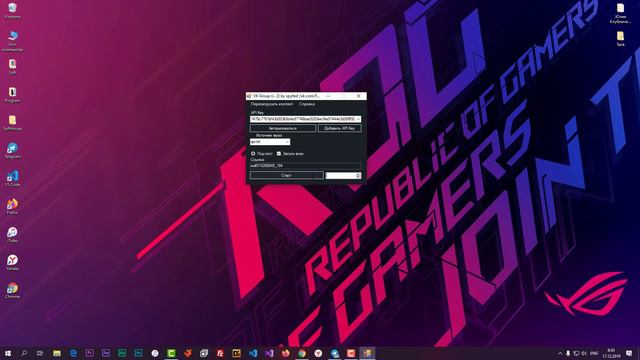Open the Recycle Bin (Корзина) desktop icon
Image resolution: width=640 pixels, height=360 pixels.
click(12, 11)
